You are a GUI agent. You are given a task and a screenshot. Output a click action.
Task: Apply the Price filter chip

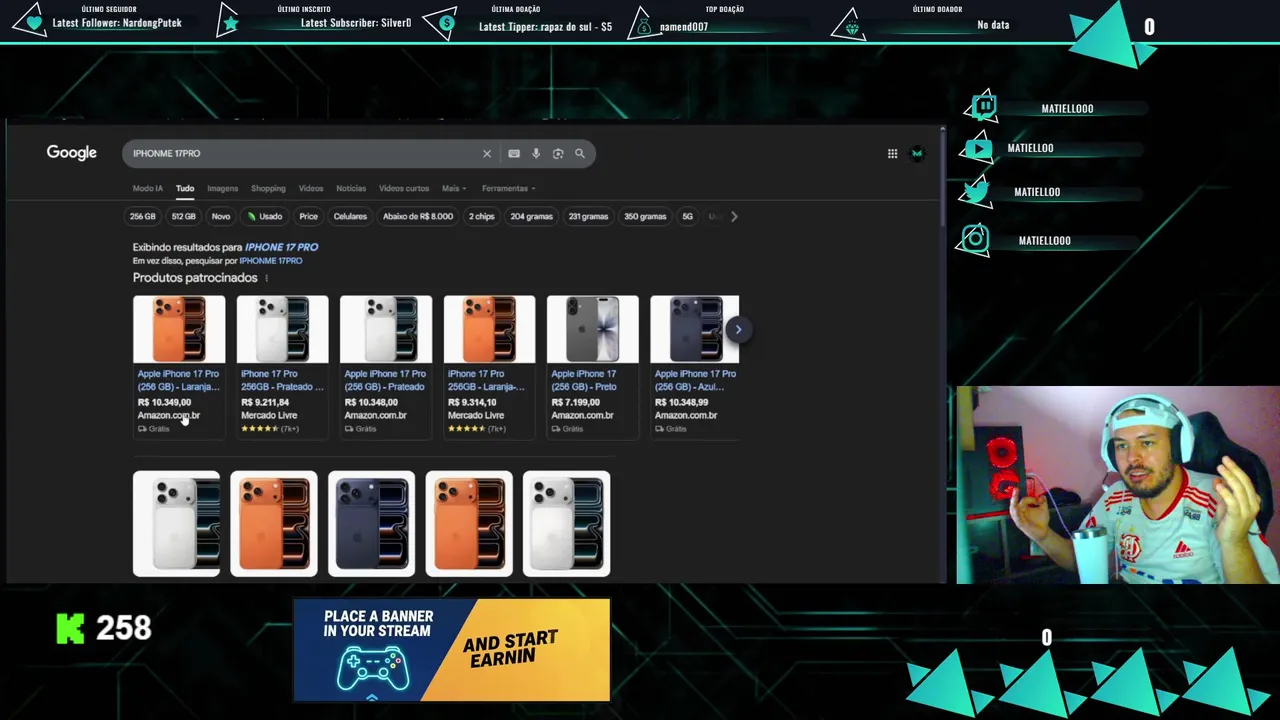point(309,216)
